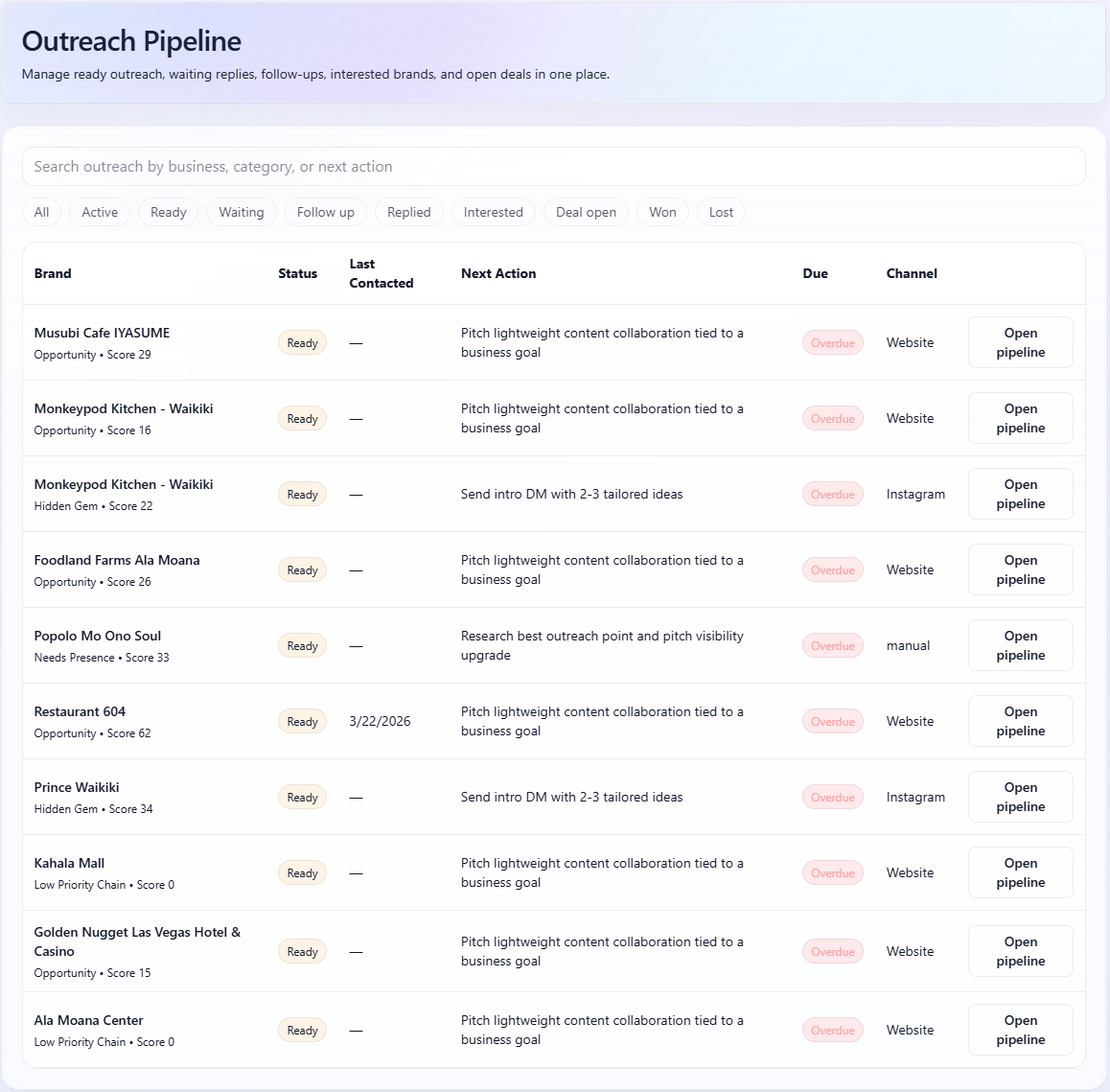Open pipeline for Monkeypod Kitchen Hidden Gem row

point(1021,495)
